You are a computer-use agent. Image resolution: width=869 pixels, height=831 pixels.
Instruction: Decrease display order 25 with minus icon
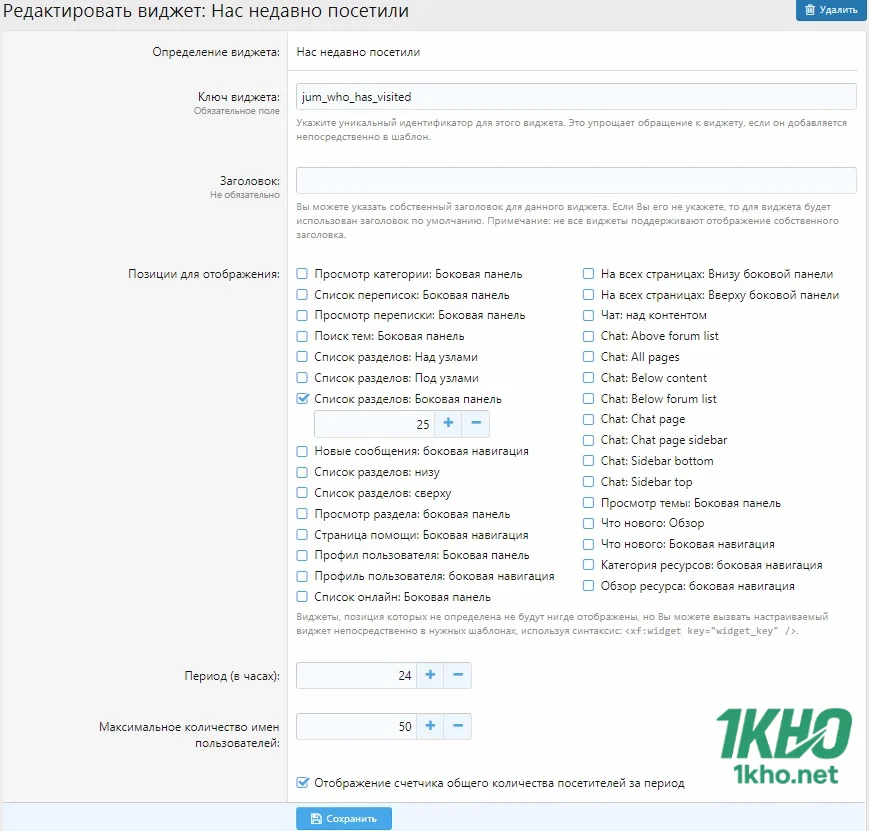point(476,423)
